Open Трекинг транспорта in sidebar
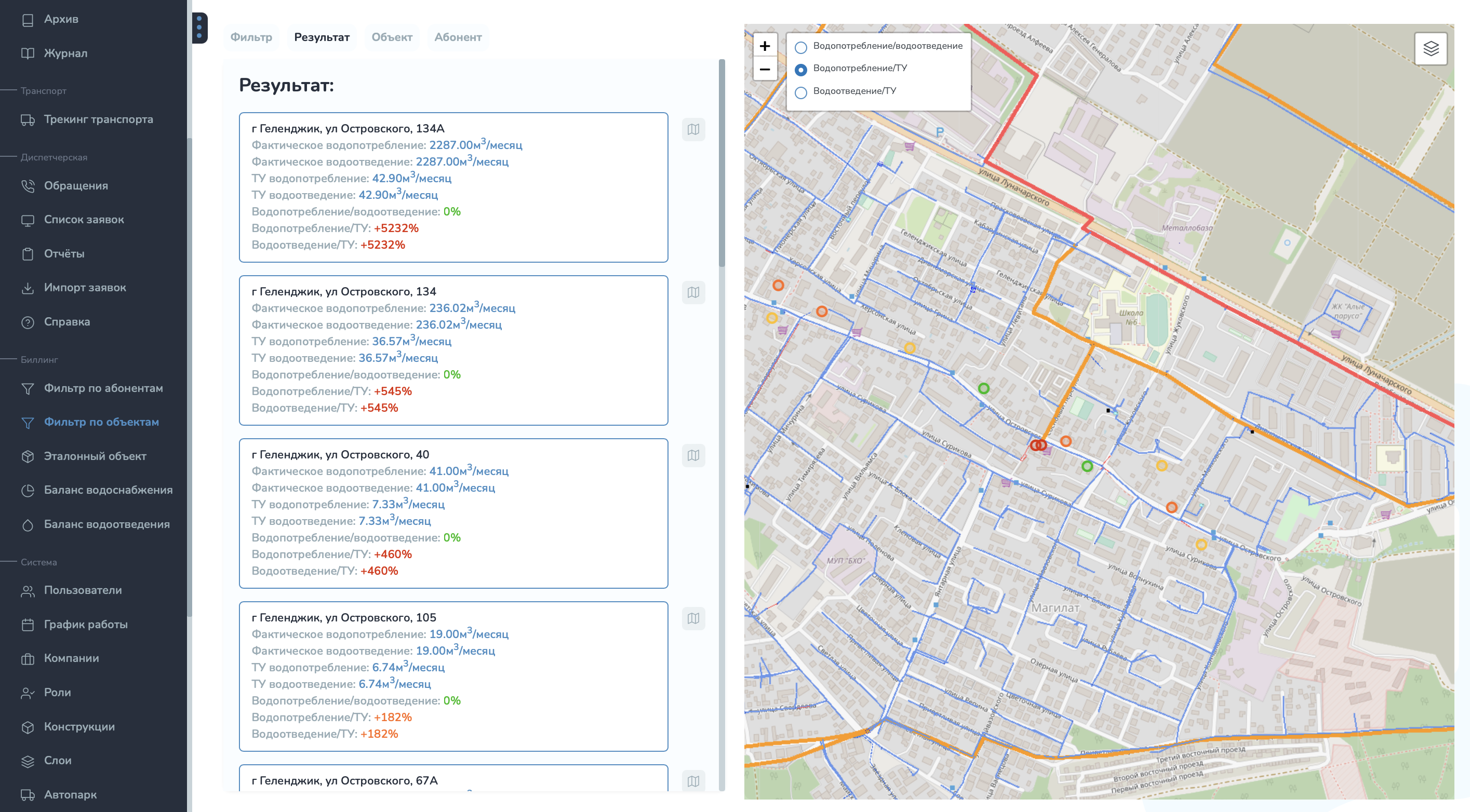Image resolution: width=1470 pixels, height=812 pixels. coord(98,119)
